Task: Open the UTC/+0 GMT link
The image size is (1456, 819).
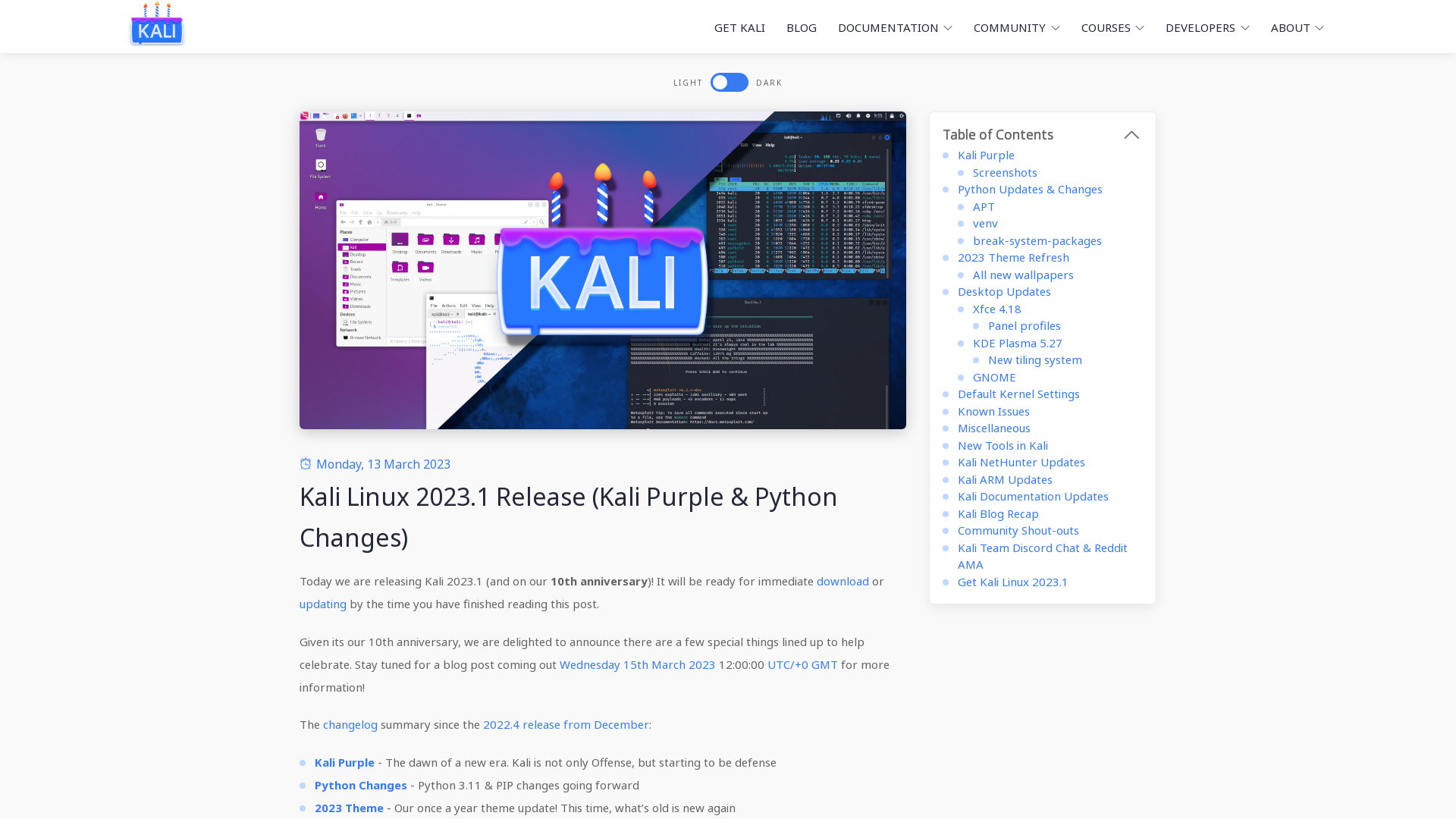Action: [x=802, y=664]
